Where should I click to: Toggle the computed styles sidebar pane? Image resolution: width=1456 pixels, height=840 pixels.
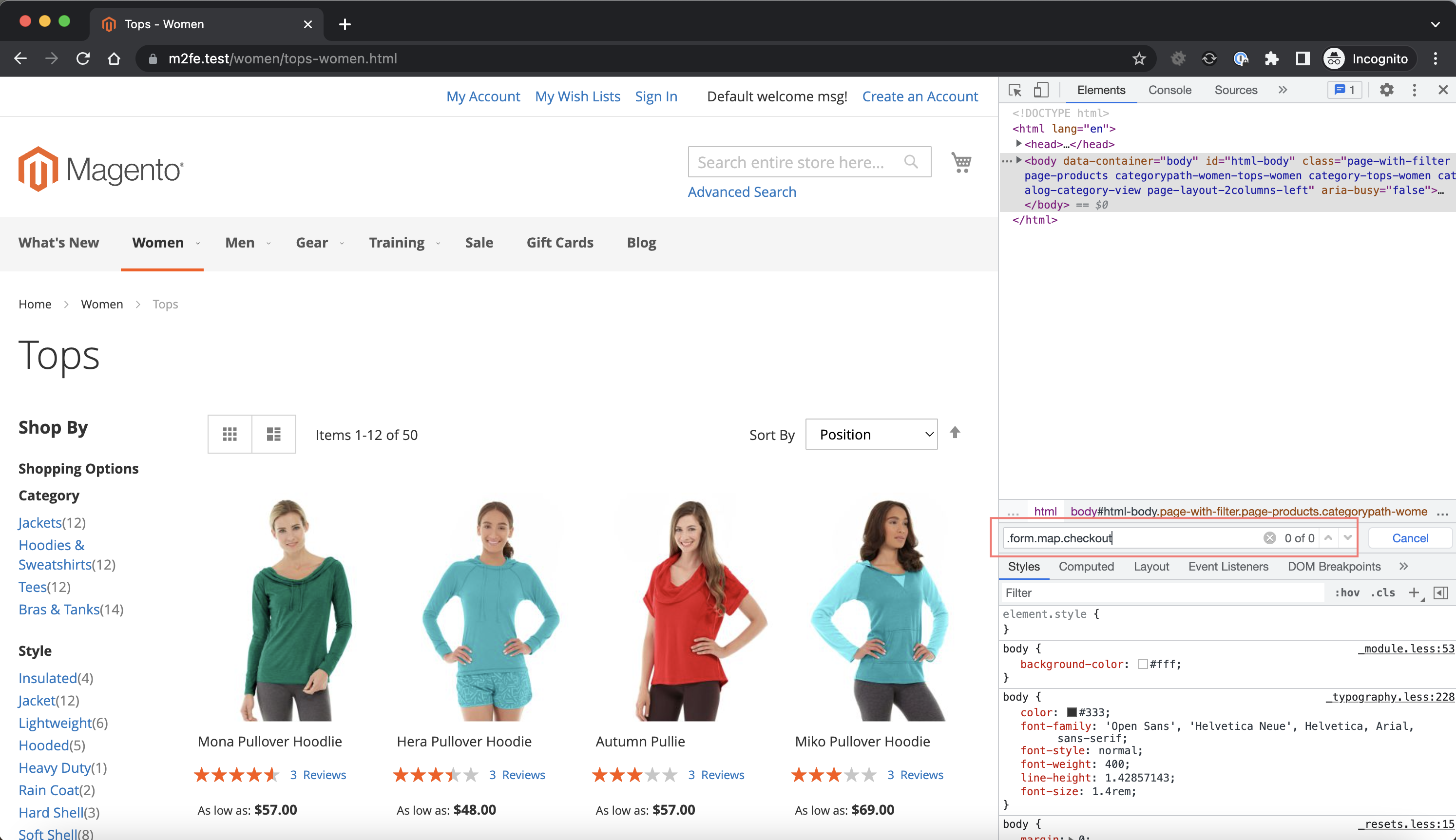click(x=1440, y=592)
